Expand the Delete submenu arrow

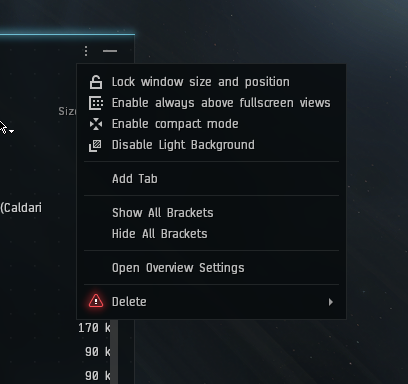[331, 302]
